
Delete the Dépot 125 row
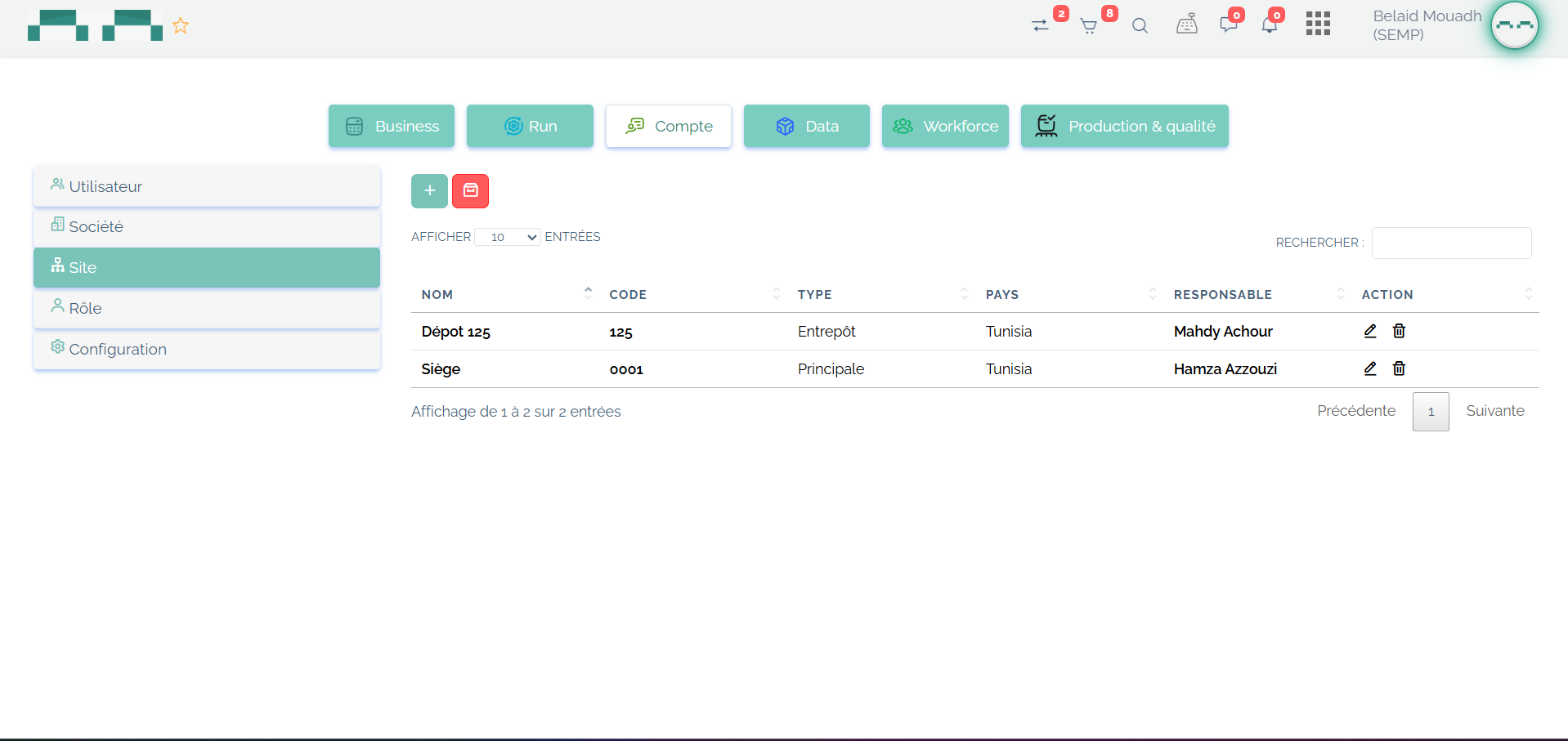pos(1399,331)
